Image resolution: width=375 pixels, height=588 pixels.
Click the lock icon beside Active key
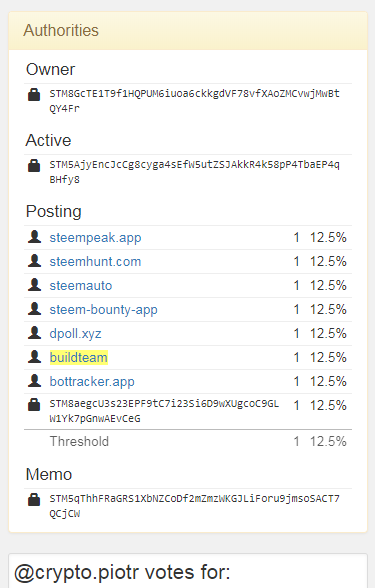[x=34, y=165]
